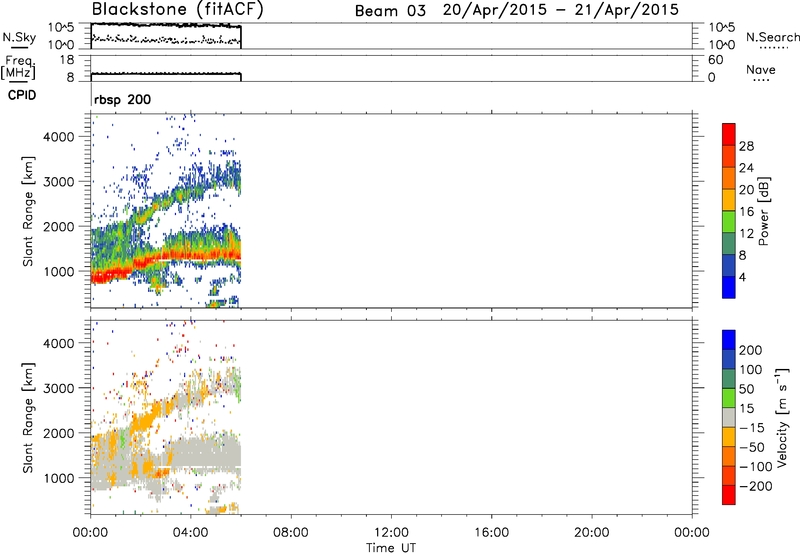The width and height of the screenshot is (800, 554).
Task: Click the red swatch of the Power colorbar
Action: [x=729, y=134]
